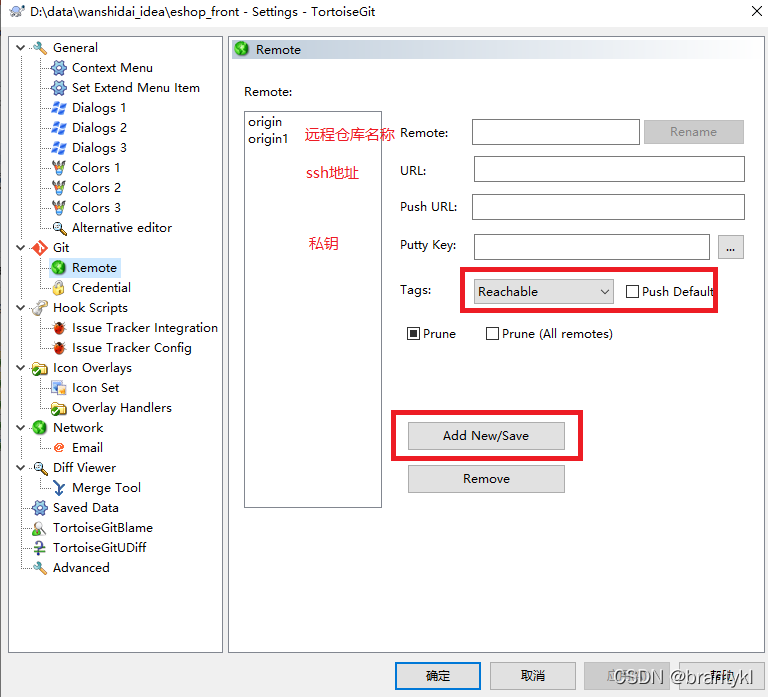
Task: Collapse the General tree node
Action: 21,48
